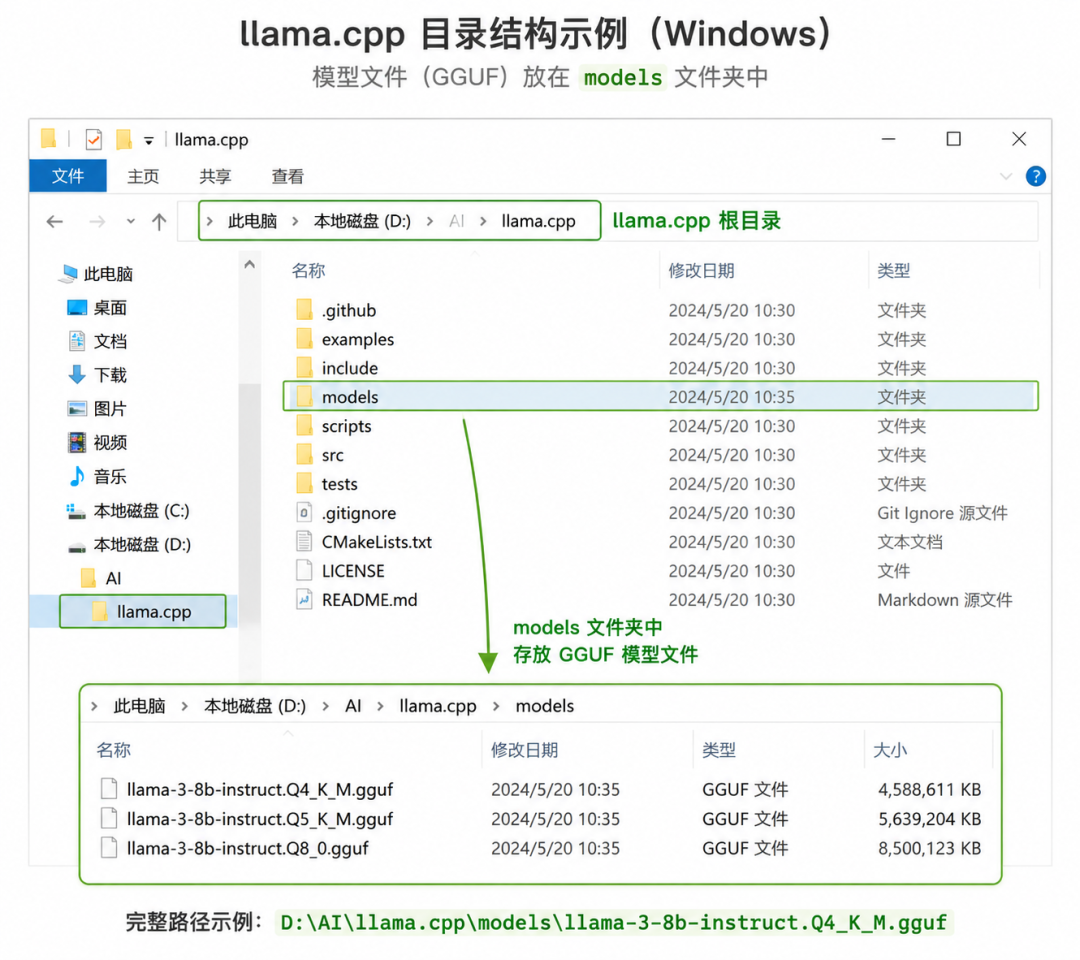Image resolution: width=1080 pixels, height=960 pixels.
Task: Click the folder icon in title bar
Action: [x=48, y=138]
